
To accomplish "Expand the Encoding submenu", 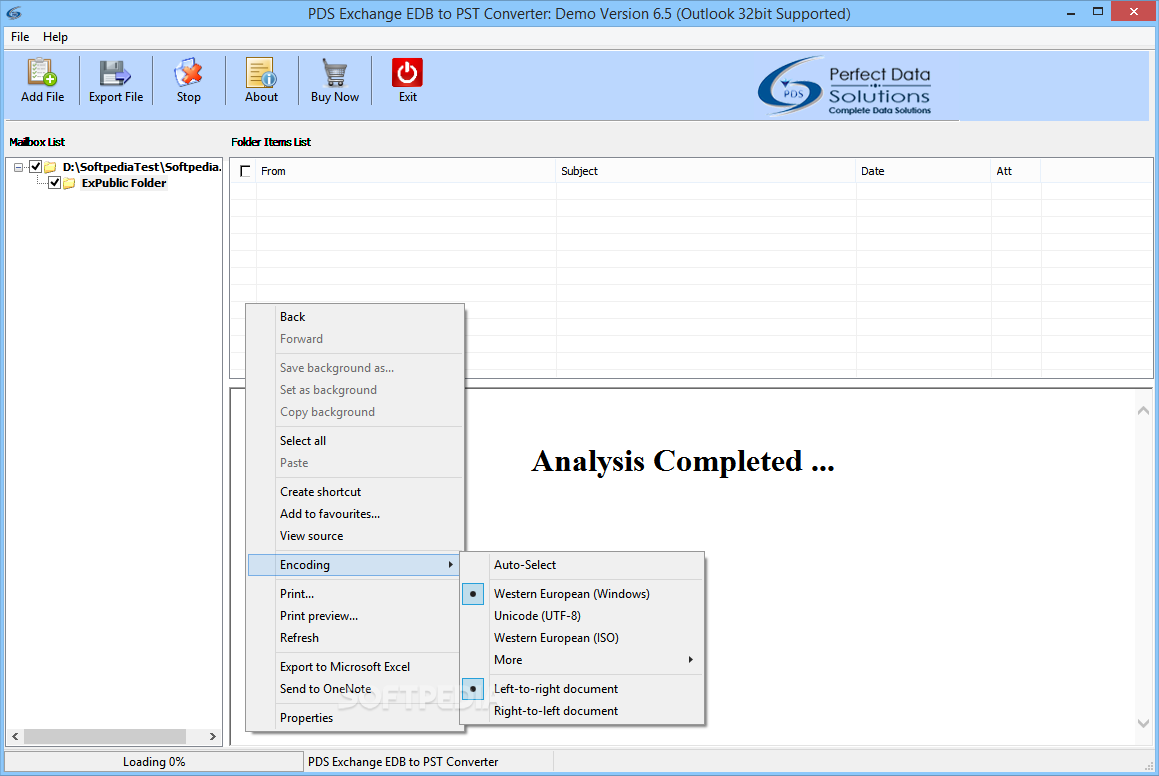I will (x=353, y=565).
